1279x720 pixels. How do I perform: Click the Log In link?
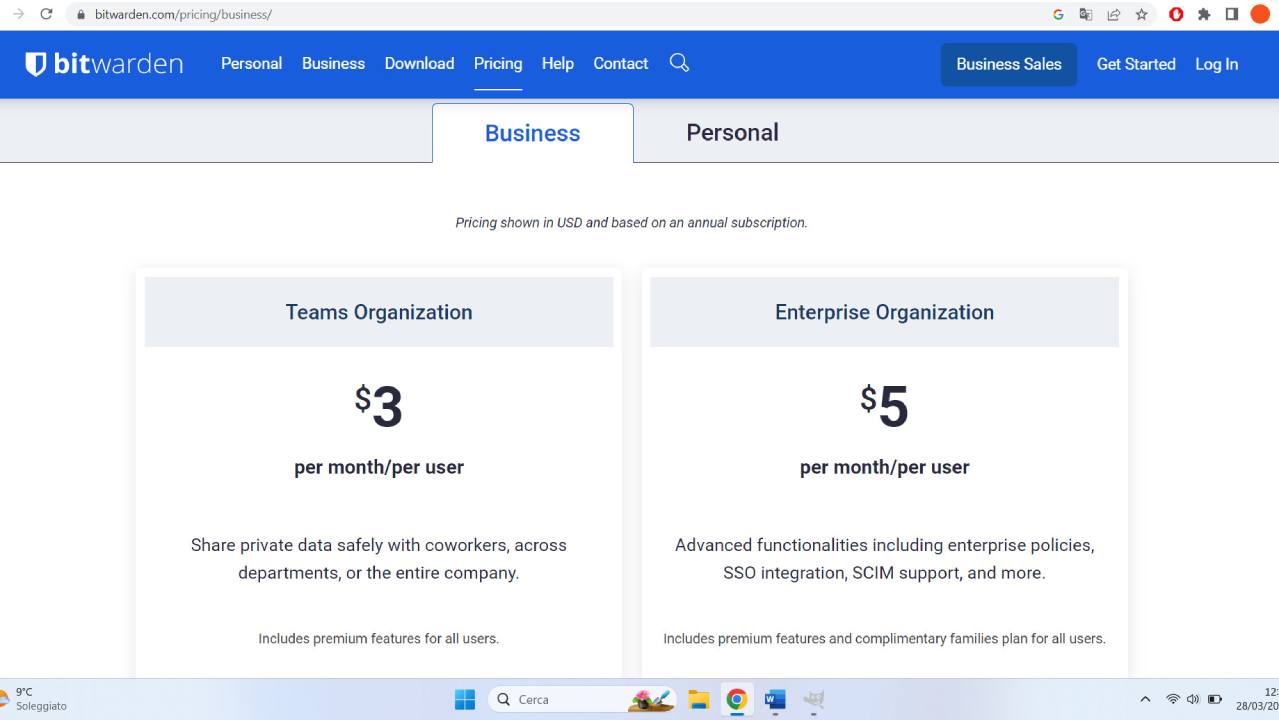point(1217,64)
